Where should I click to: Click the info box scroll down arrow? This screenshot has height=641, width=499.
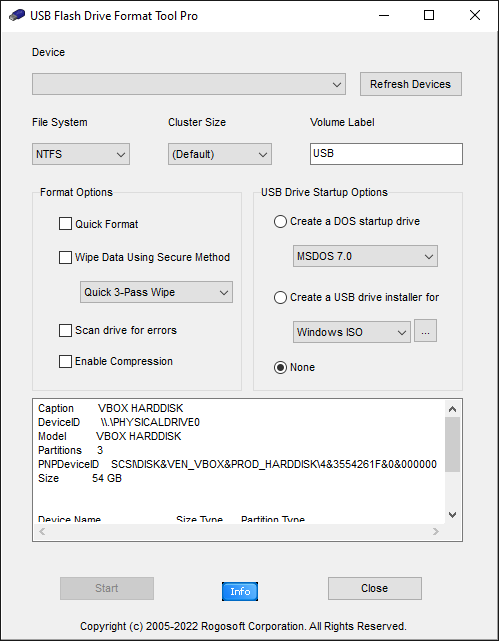[452, 515]
